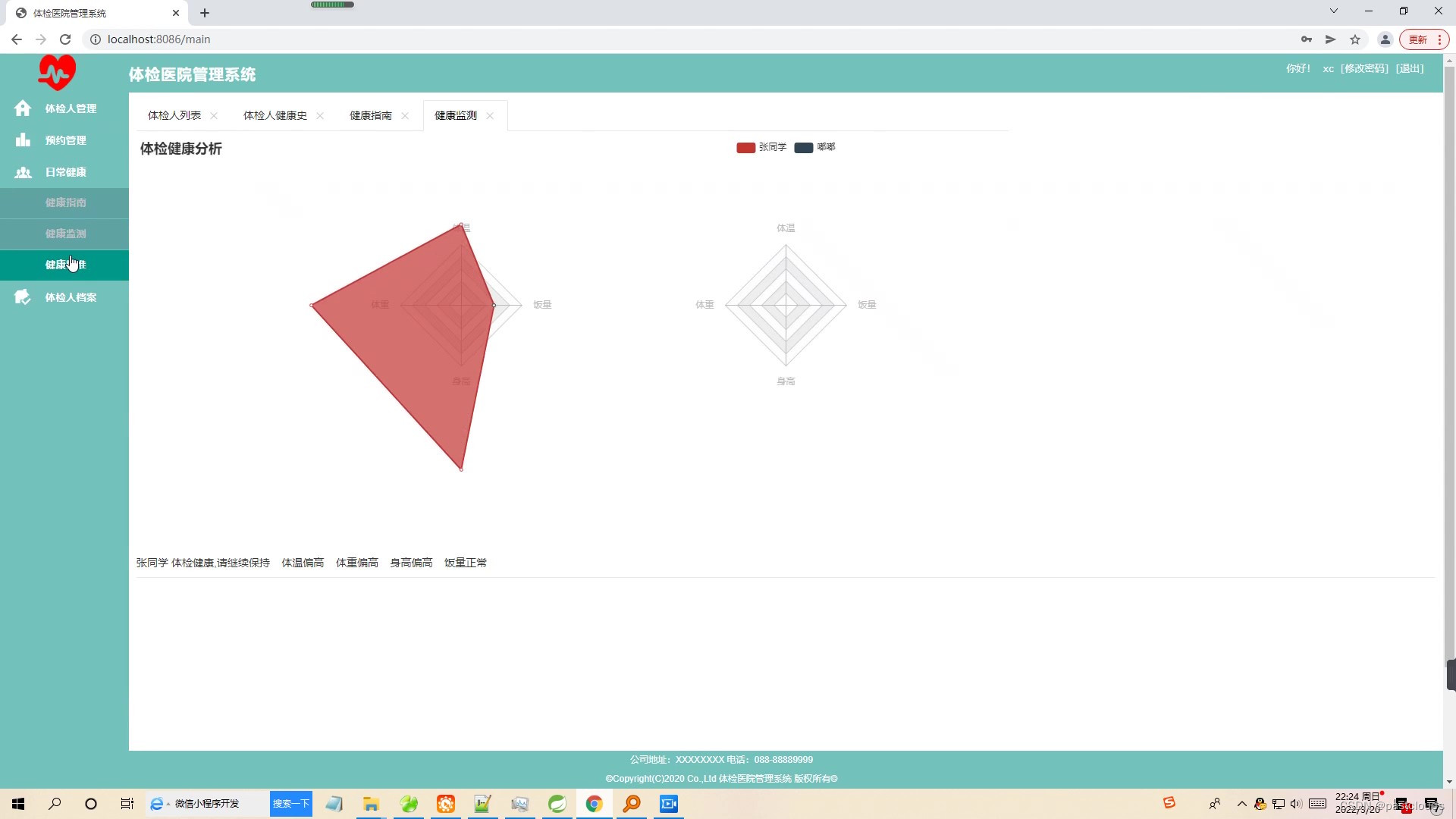Open 体检人档案 via the house-check icon
This screenshot has width=1456, height=819.
point(22,297)
